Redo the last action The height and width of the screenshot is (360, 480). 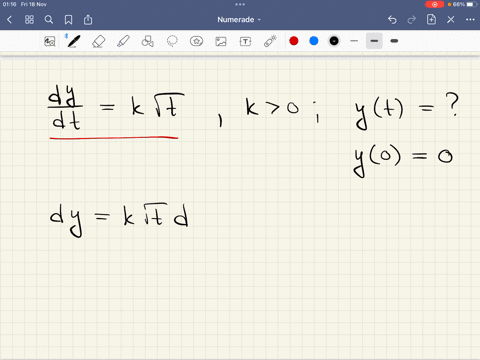click(x=412, y=20)
